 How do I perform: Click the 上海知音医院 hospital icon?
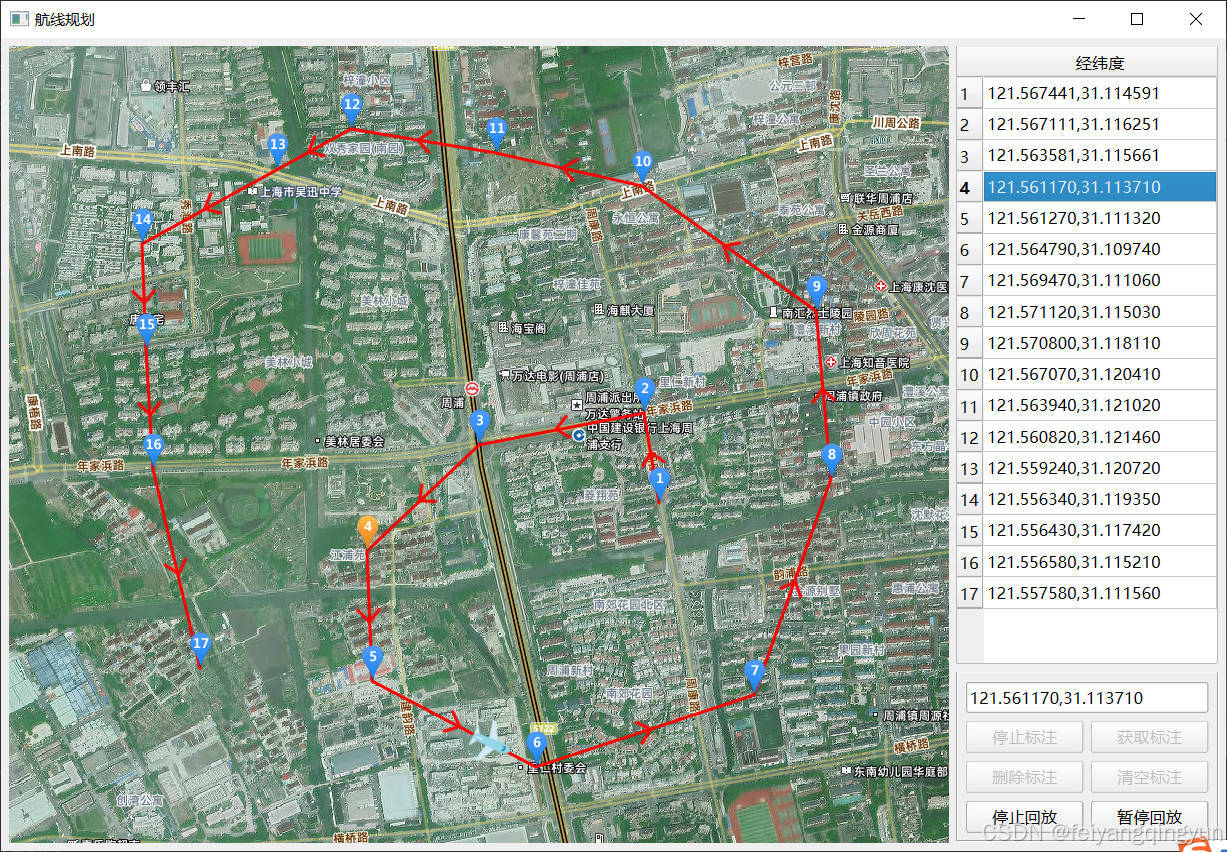[832, 361]
